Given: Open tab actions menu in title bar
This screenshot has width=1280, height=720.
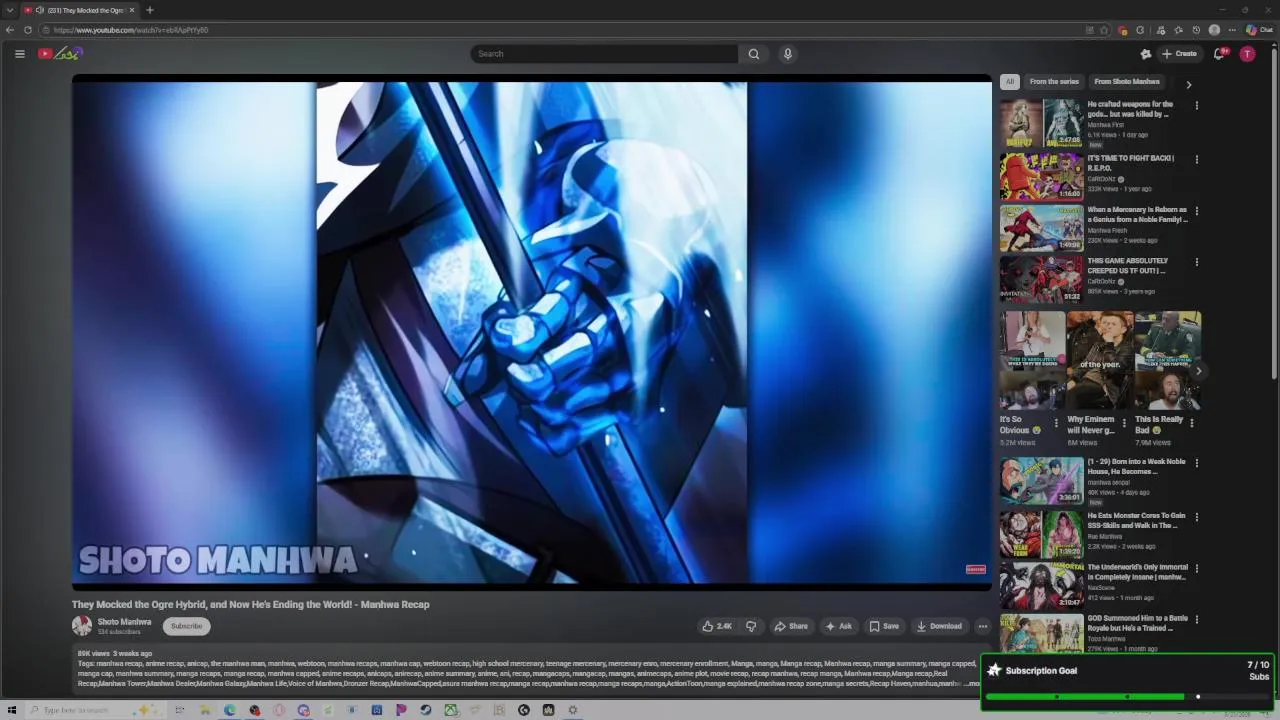Looking at the screenshot, I should 10,10.
